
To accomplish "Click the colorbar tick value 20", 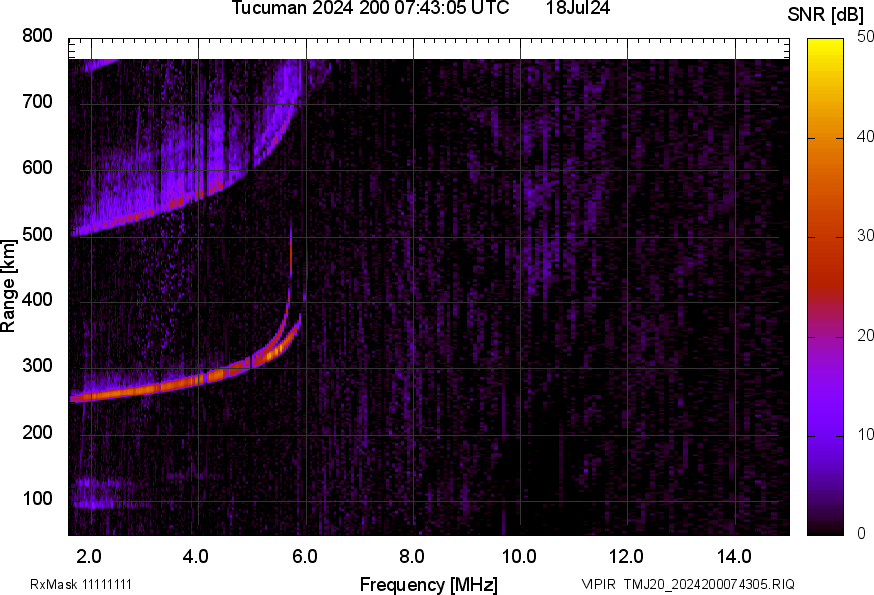I will coord(865,335).
